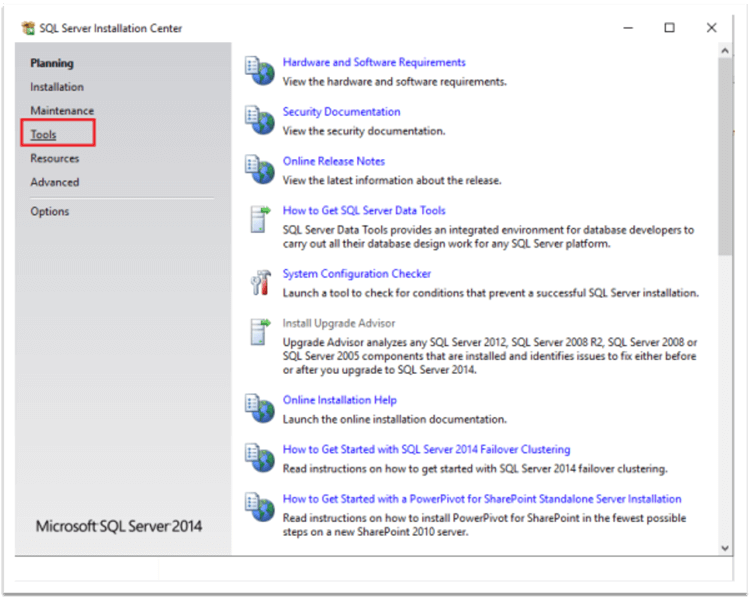Open the Installation section
This screenshot has height=602, width=755.
tap(57, 87)
